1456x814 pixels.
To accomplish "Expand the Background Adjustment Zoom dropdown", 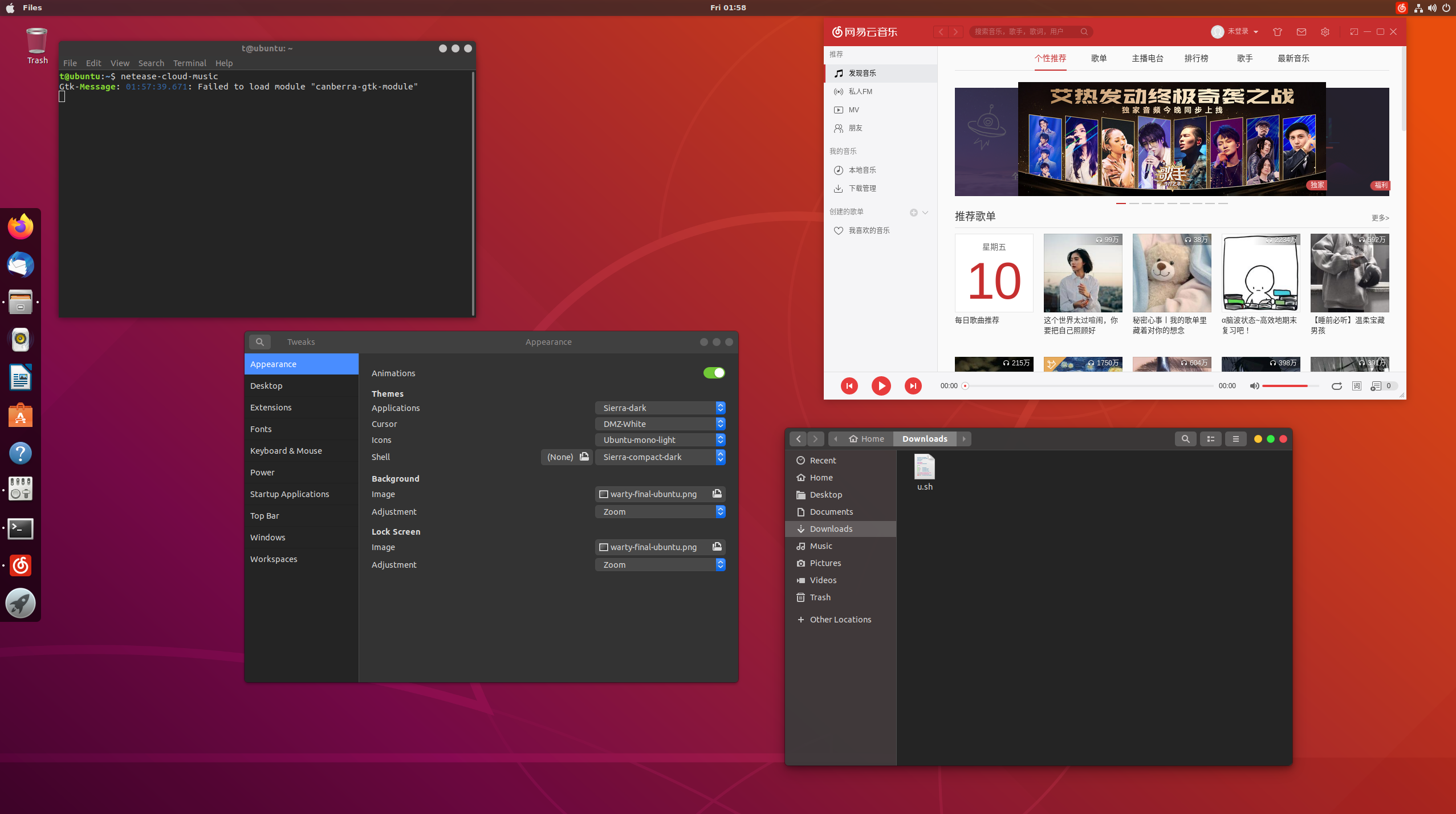I will pos(660,512).
